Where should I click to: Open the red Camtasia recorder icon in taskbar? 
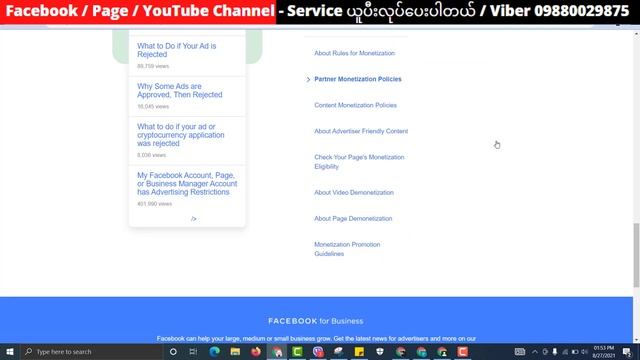click(462, 352)
